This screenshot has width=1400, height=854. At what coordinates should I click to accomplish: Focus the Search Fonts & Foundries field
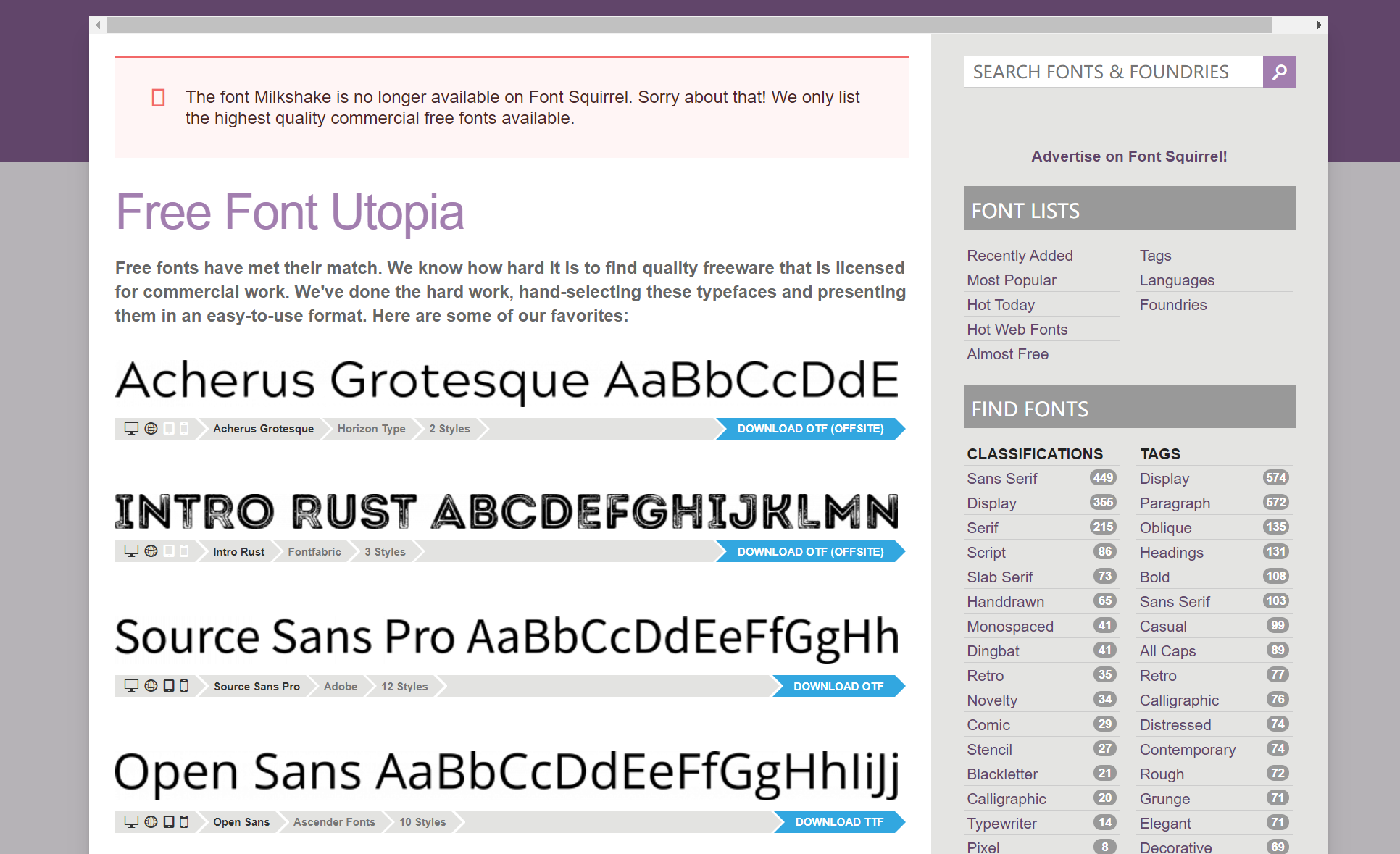(1113, 72)
